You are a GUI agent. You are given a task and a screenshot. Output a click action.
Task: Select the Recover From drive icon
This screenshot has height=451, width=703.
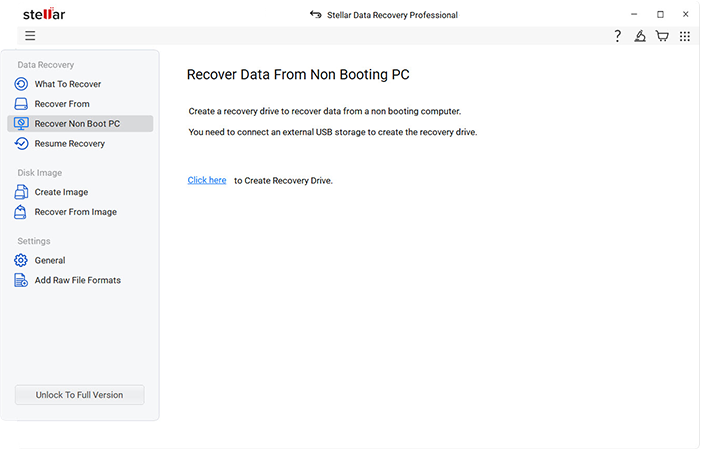(21, 104)
